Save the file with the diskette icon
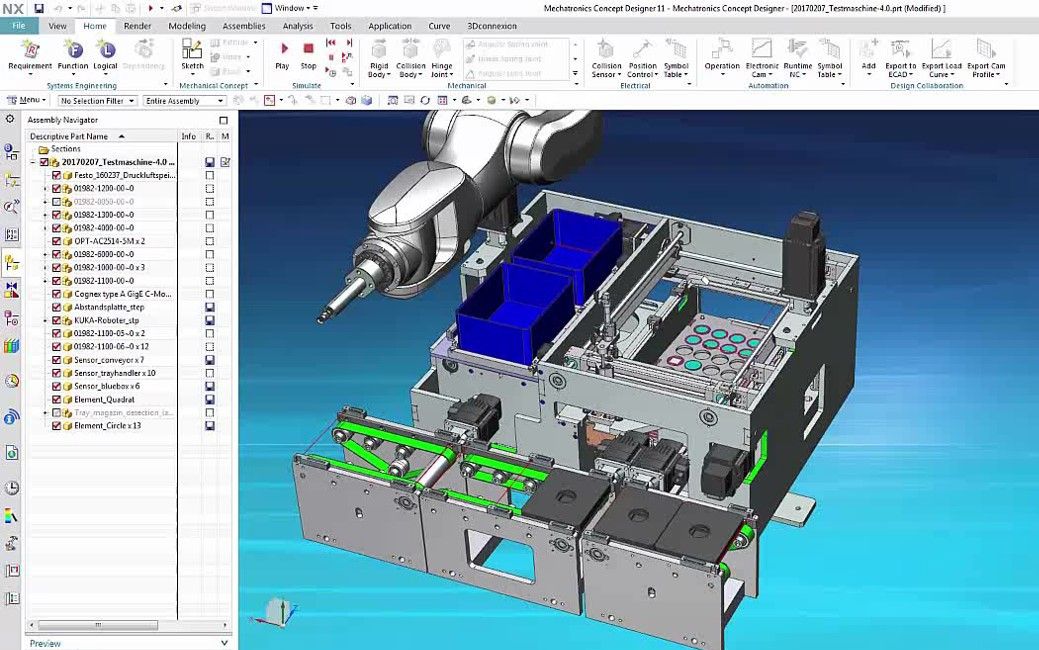Image resolution: width=1039 pixels, height=650 pixels. (38, 9)
